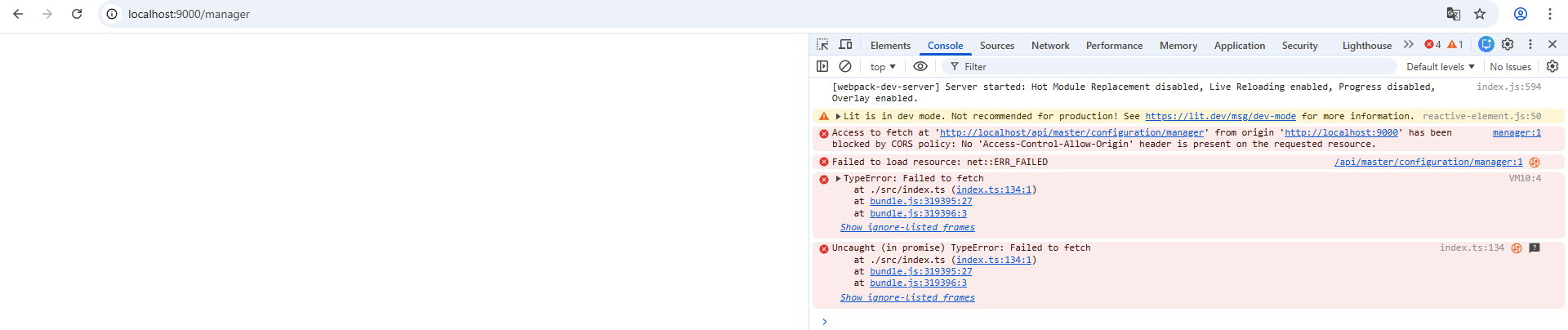The image size is (1568, 330).
Task: Open the DevTools AI assistance icon
Action: click(x=1486, y=45)
